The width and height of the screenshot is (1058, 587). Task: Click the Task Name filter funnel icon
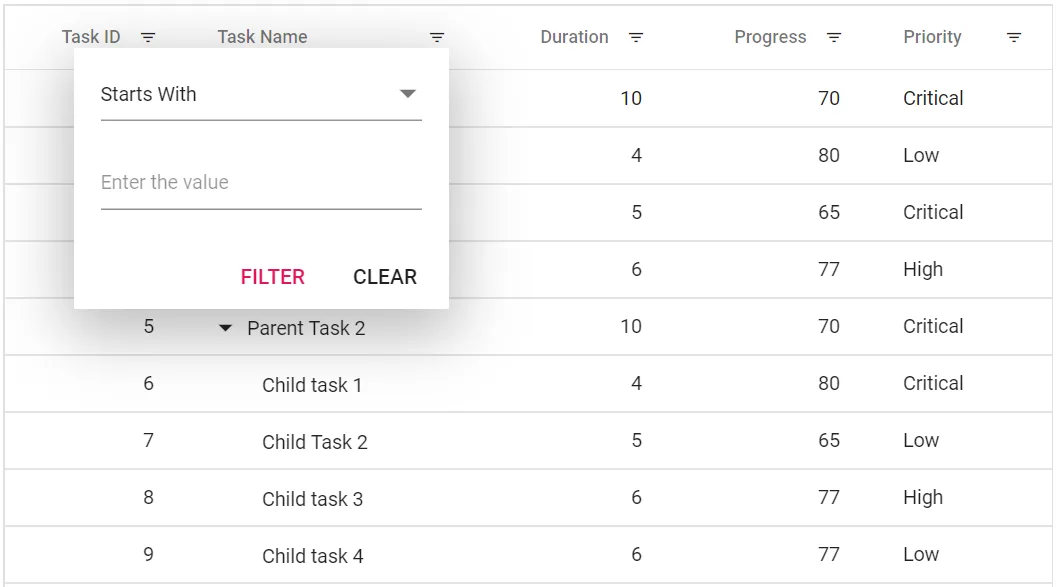436,37
